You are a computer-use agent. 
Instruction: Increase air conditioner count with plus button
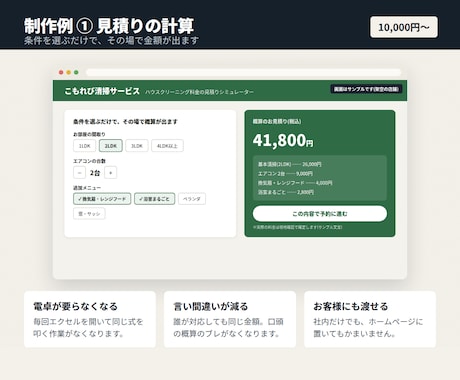(111, 173)
